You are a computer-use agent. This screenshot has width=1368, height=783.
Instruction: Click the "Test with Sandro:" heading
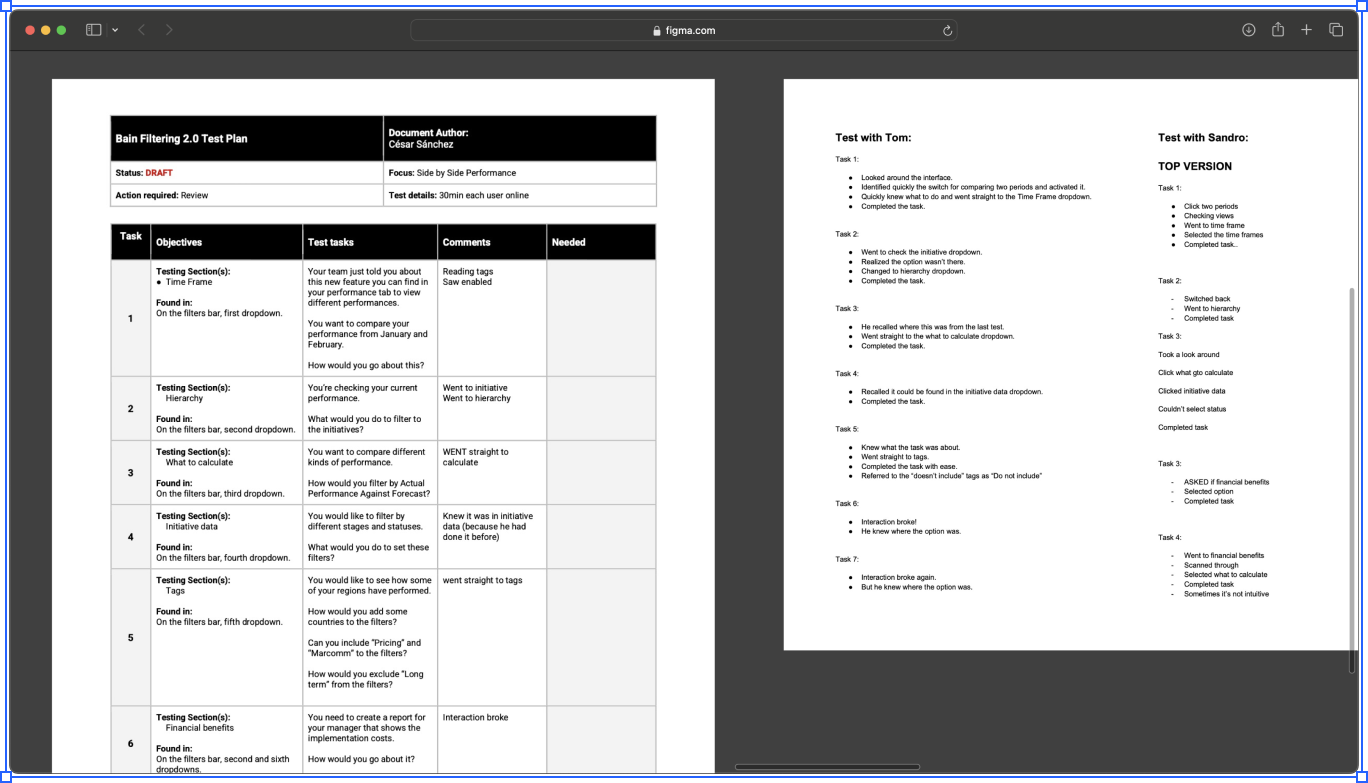point(1203,138)
